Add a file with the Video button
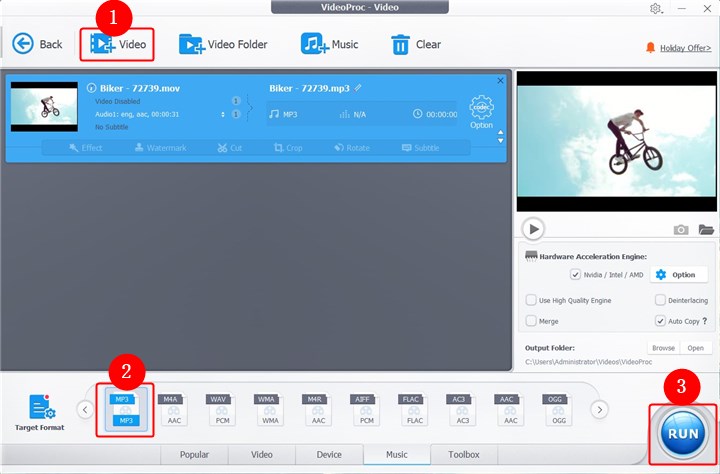The height and width of the screenshot is (474, 720). pos(118,44)
